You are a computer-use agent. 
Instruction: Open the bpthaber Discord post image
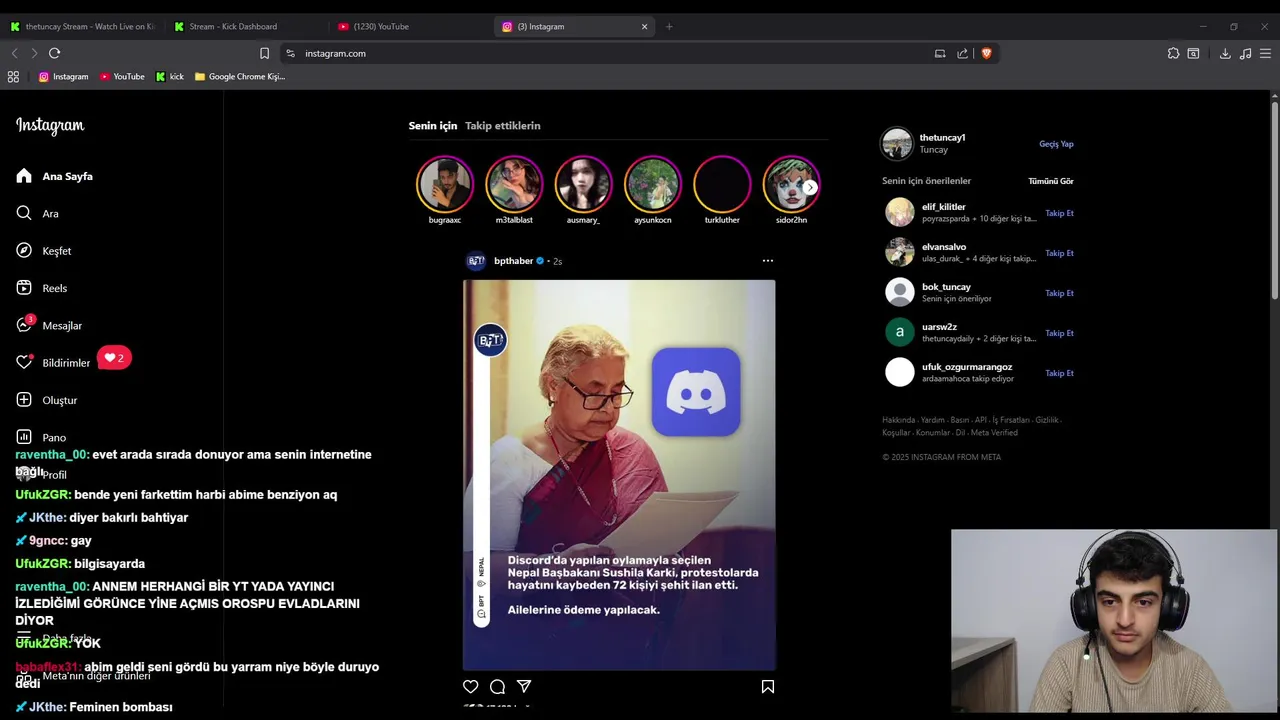tap(619, 475)
